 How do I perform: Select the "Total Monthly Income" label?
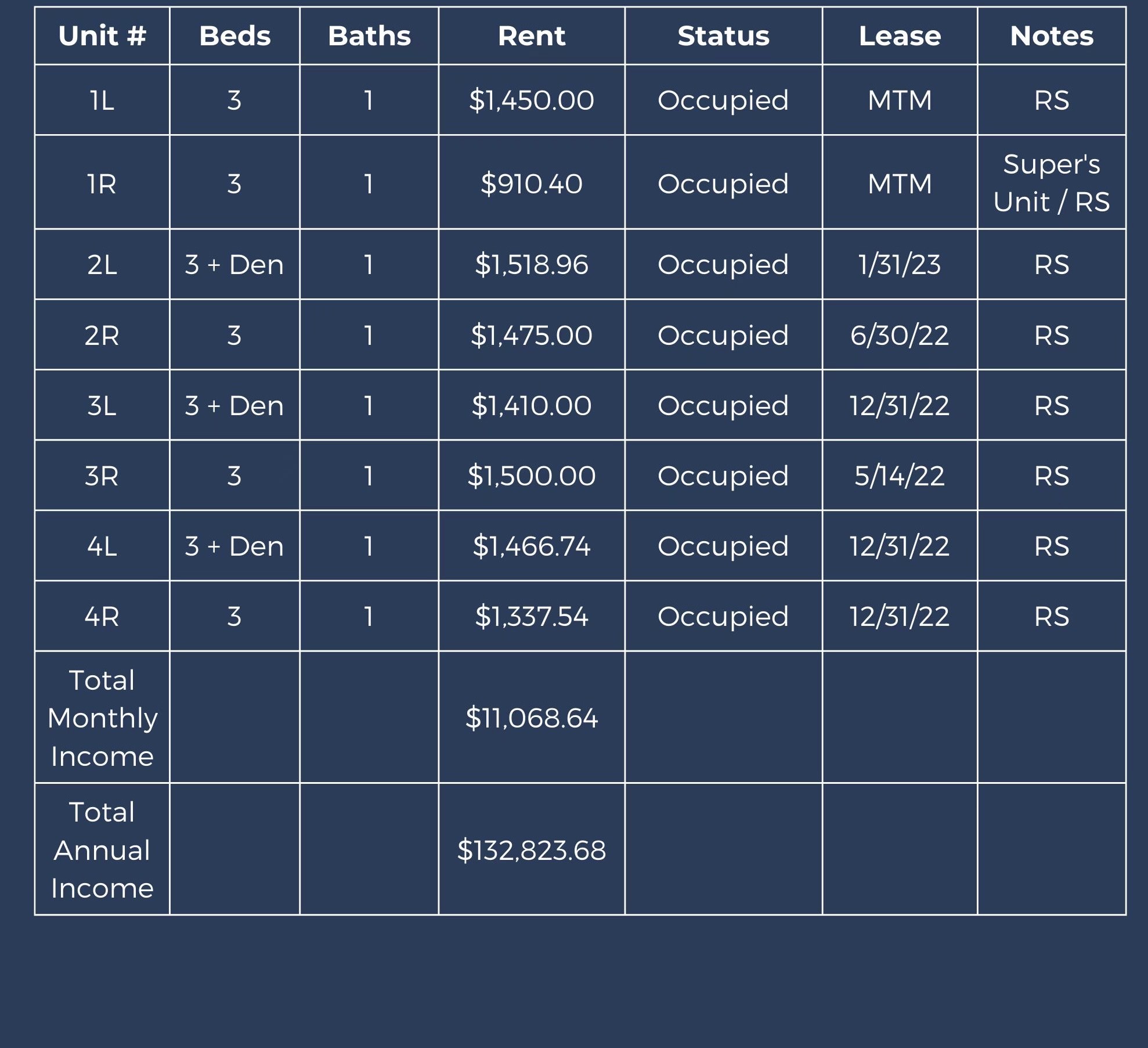[x=102, y=718]
